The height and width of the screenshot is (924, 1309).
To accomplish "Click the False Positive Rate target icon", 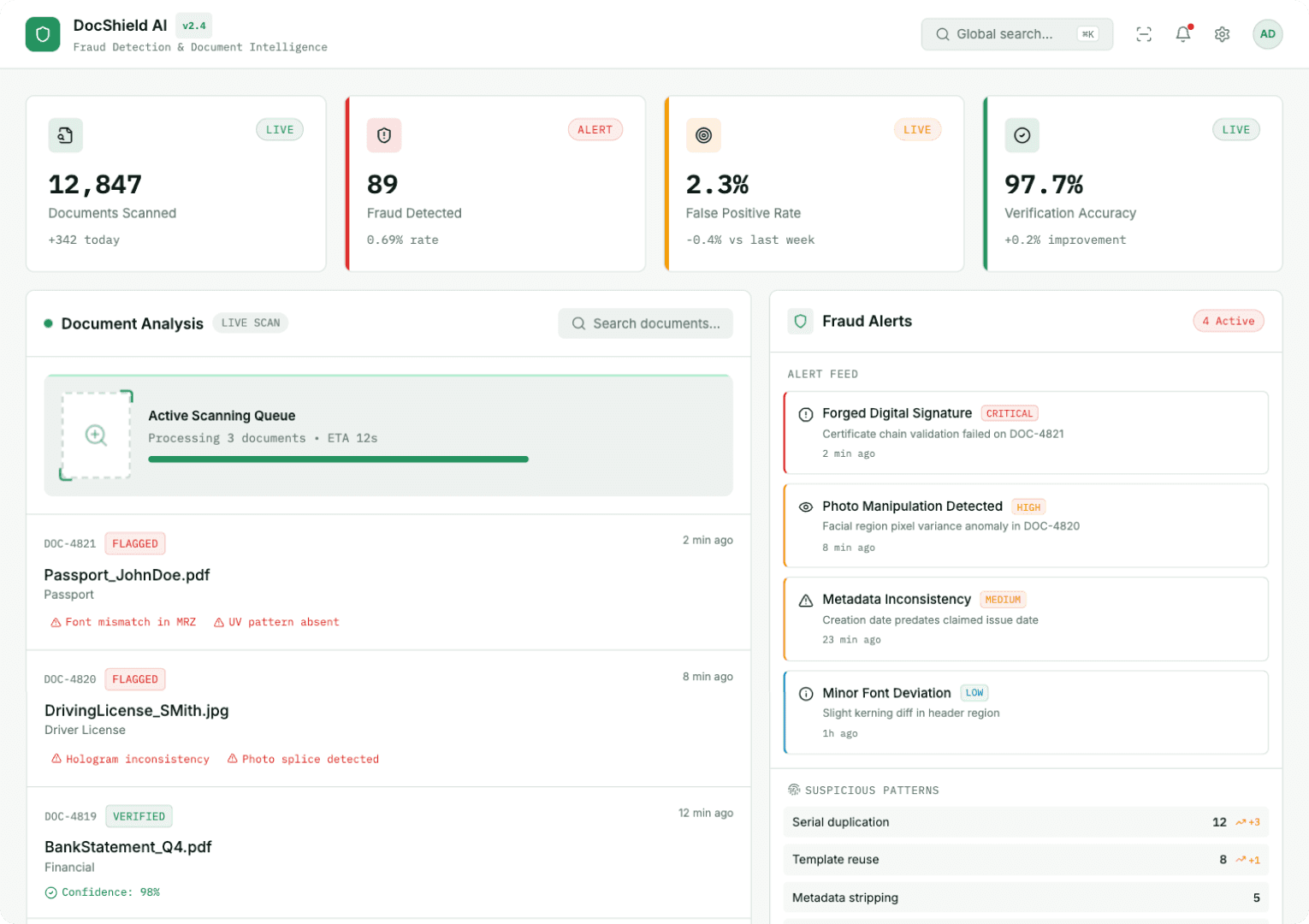I will pos(703,135).
